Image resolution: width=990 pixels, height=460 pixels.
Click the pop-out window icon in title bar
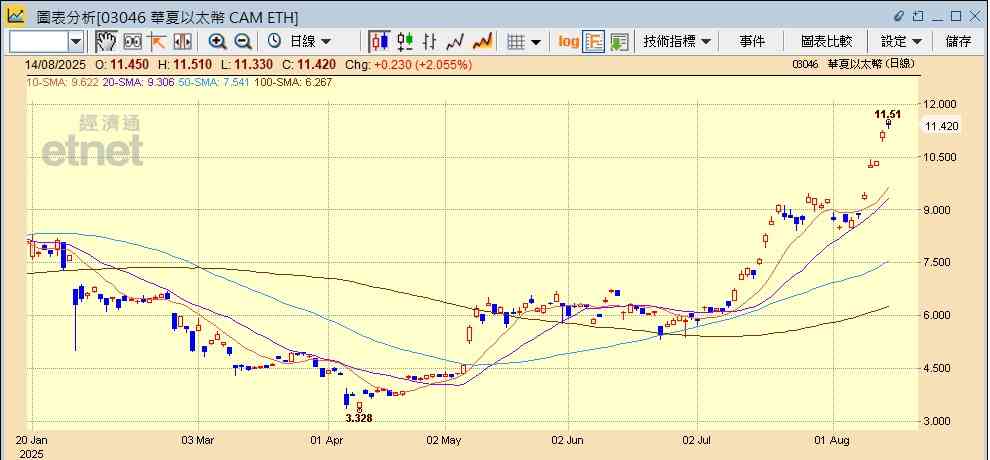[x=919, y=16]
